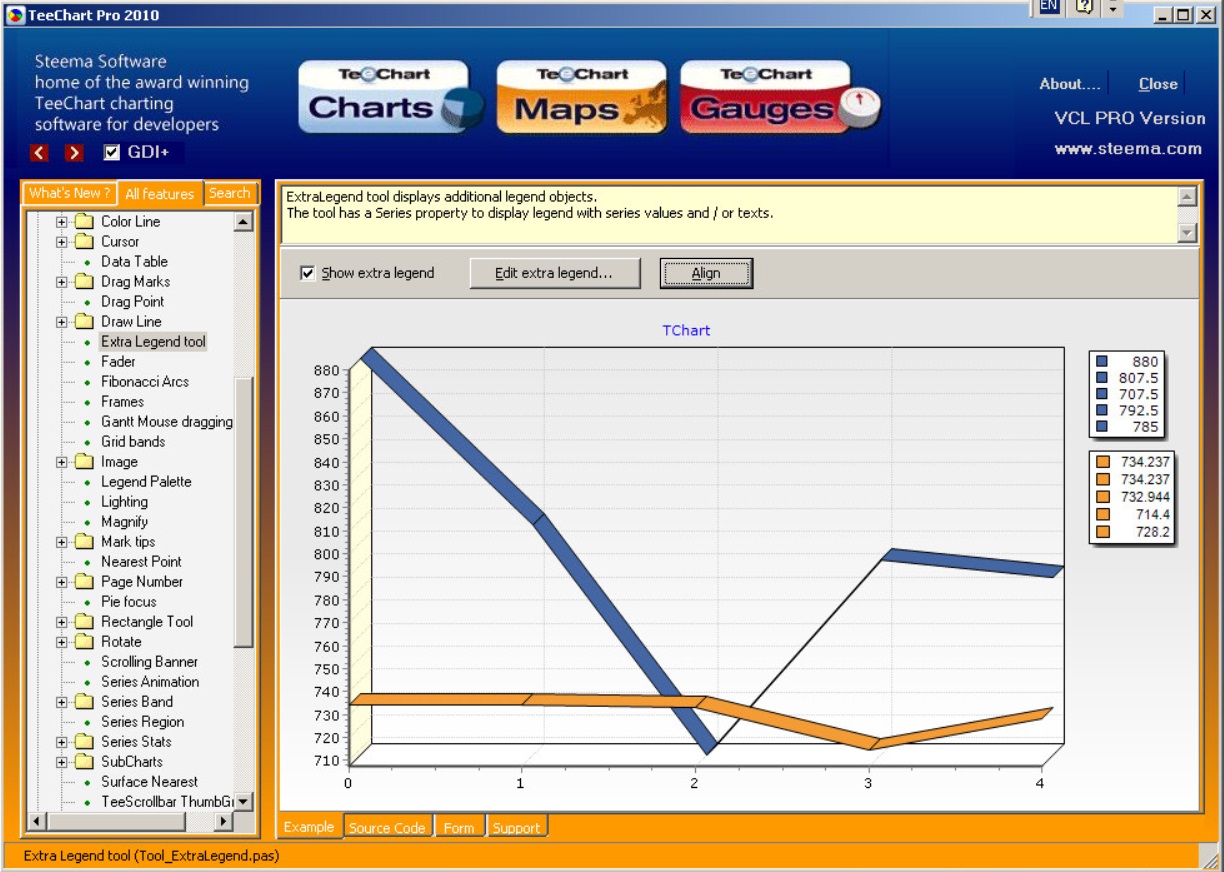Viewport: 1224px width, 872px height.
Task: Click the TeeChart app icon in title bar
Action: coord(14,15)
